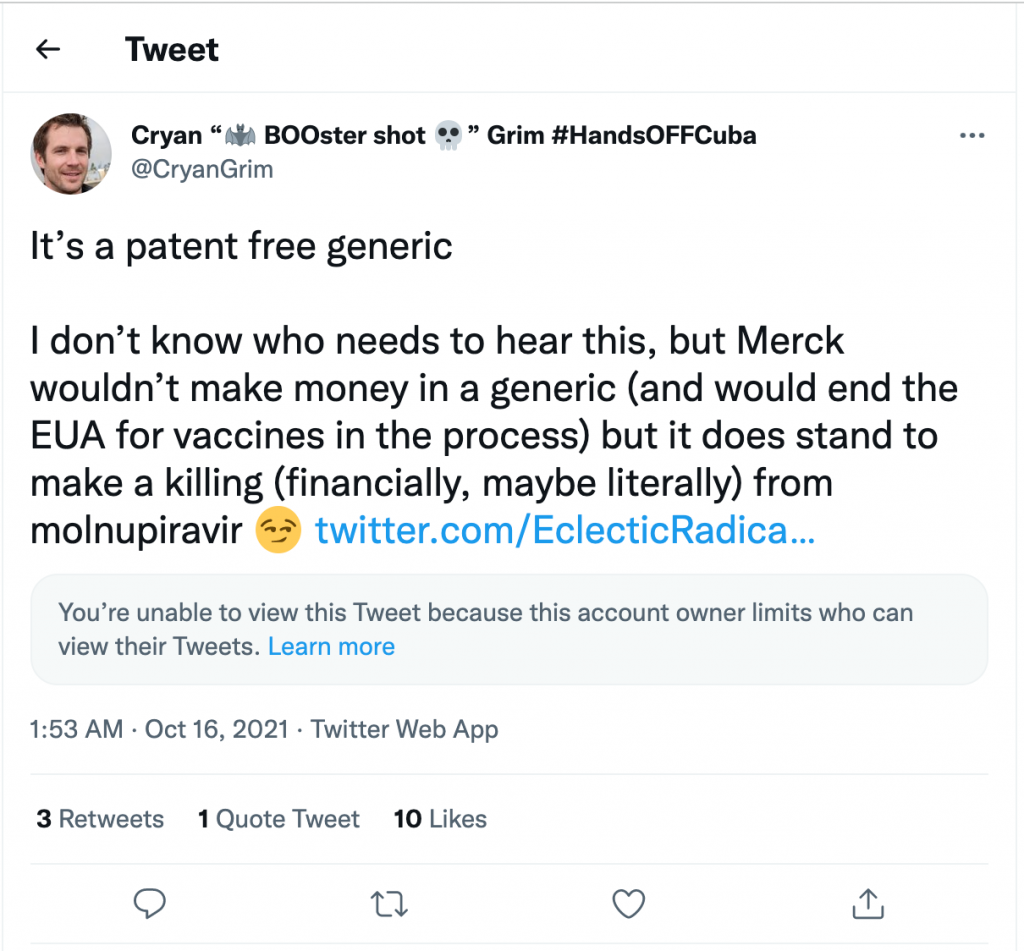Click the retweet arrows icon
This screenshot has width=1024, height=951.
(x=389, y=904)
